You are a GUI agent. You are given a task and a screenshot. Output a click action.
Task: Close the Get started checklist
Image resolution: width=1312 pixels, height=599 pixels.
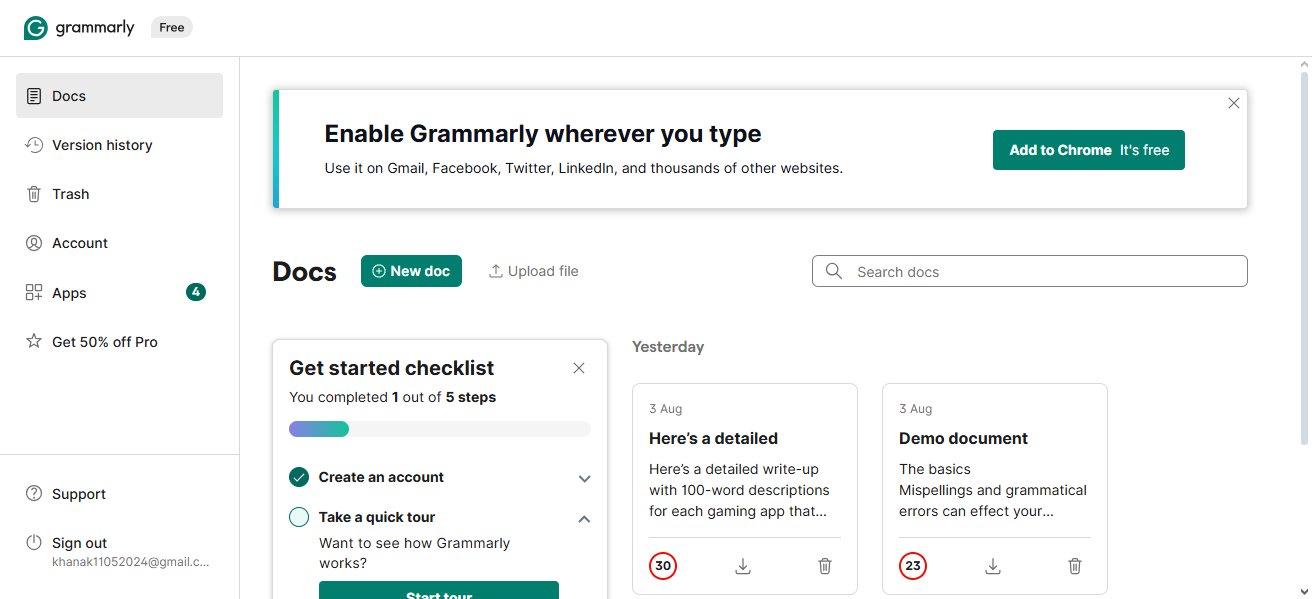point(579,368)
